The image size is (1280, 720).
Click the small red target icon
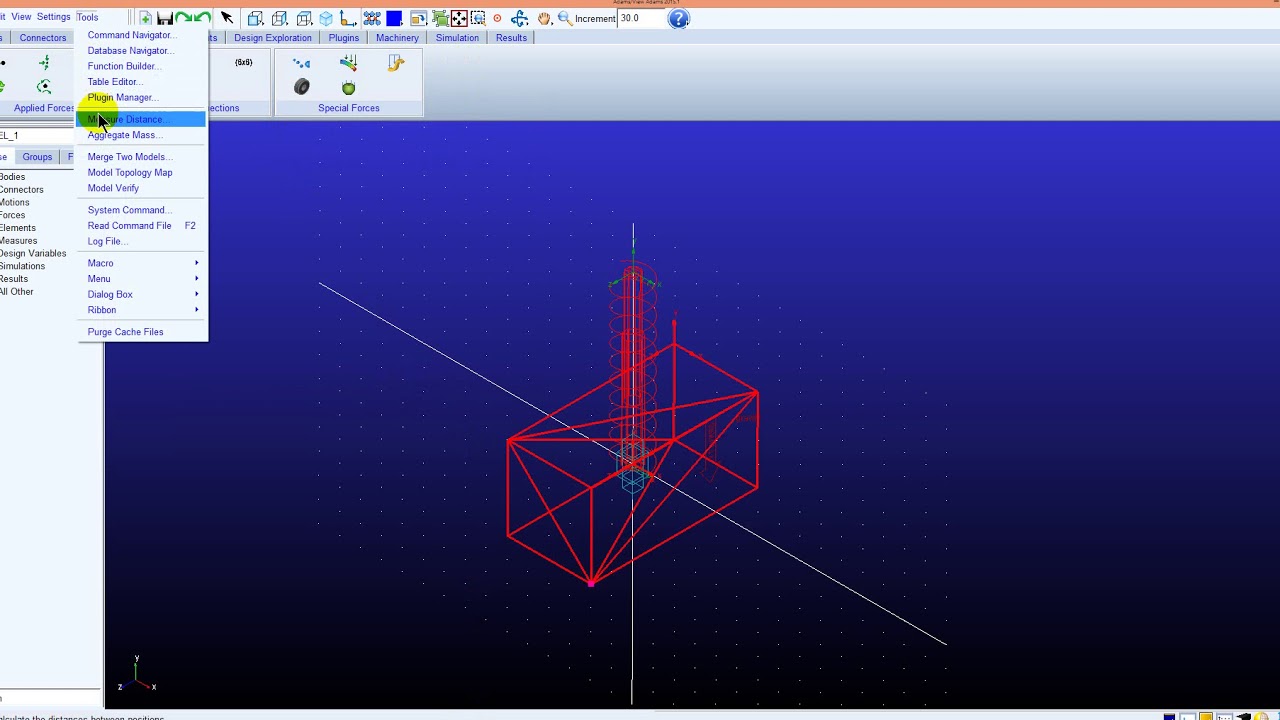(497, 18)
